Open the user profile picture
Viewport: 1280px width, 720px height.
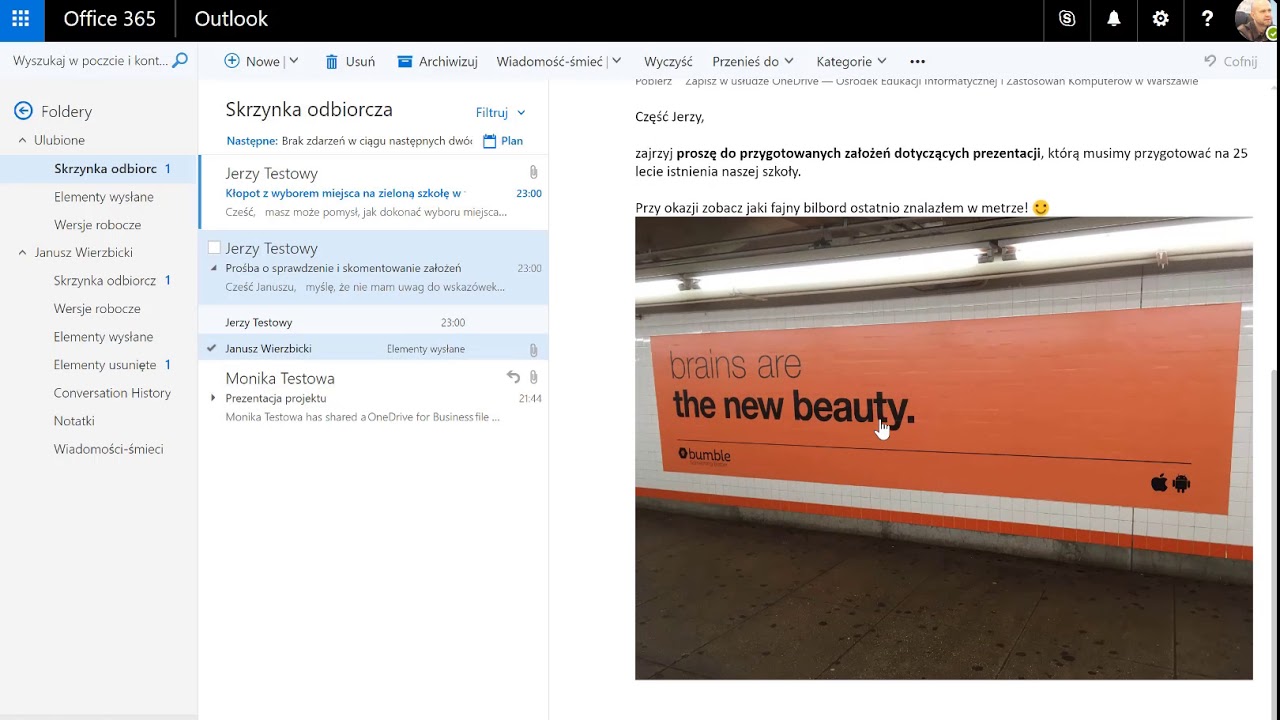click(1256, 19)
